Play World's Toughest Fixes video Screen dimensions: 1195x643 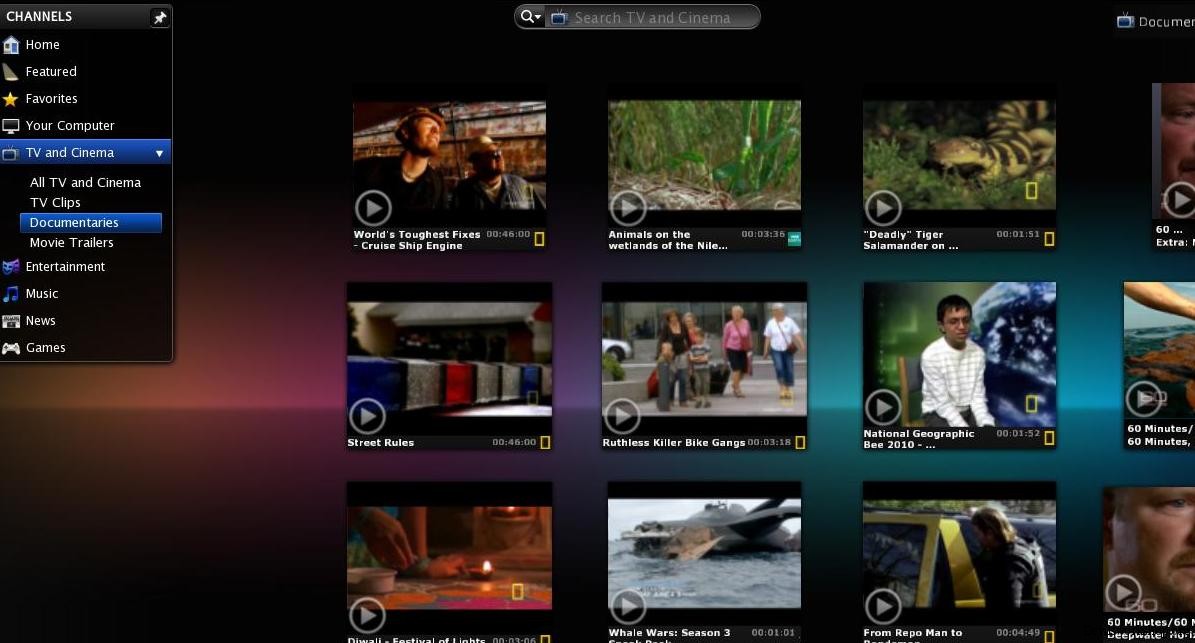click(x=373, y=208)
